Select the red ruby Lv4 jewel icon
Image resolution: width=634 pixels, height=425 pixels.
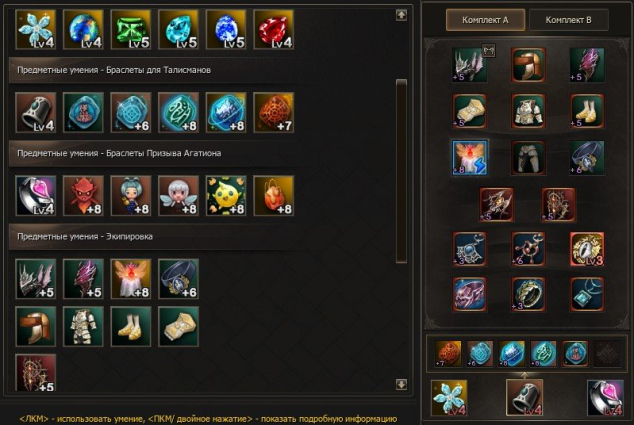click(273, 30)
